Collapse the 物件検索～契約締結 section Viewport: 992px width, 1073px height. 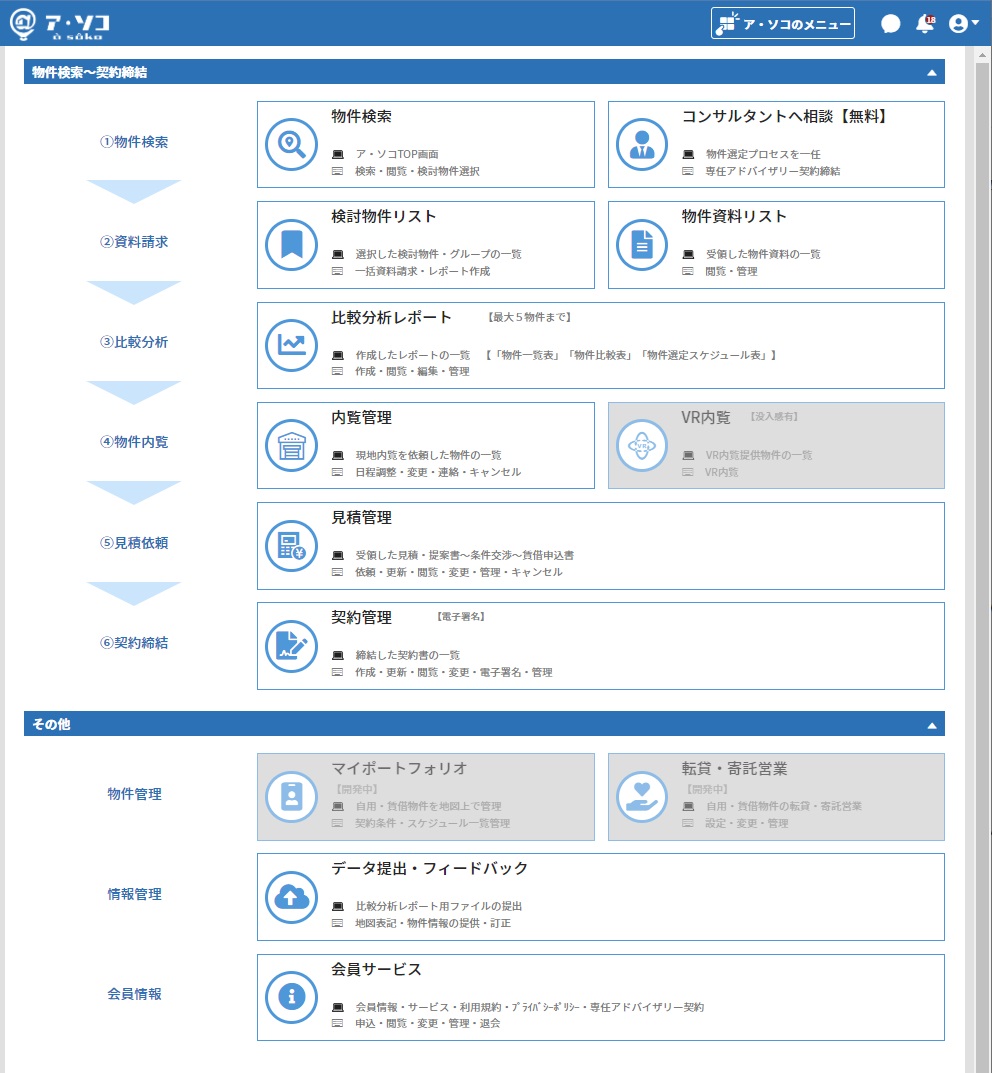click(932, 73)
